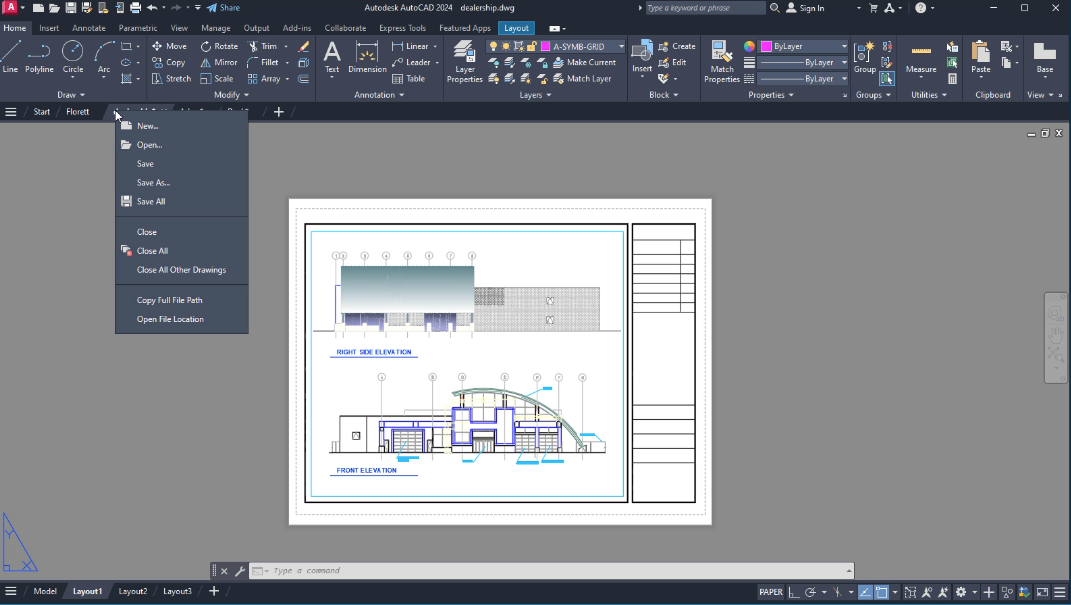Select the Text annotation tool

point(332,57)
